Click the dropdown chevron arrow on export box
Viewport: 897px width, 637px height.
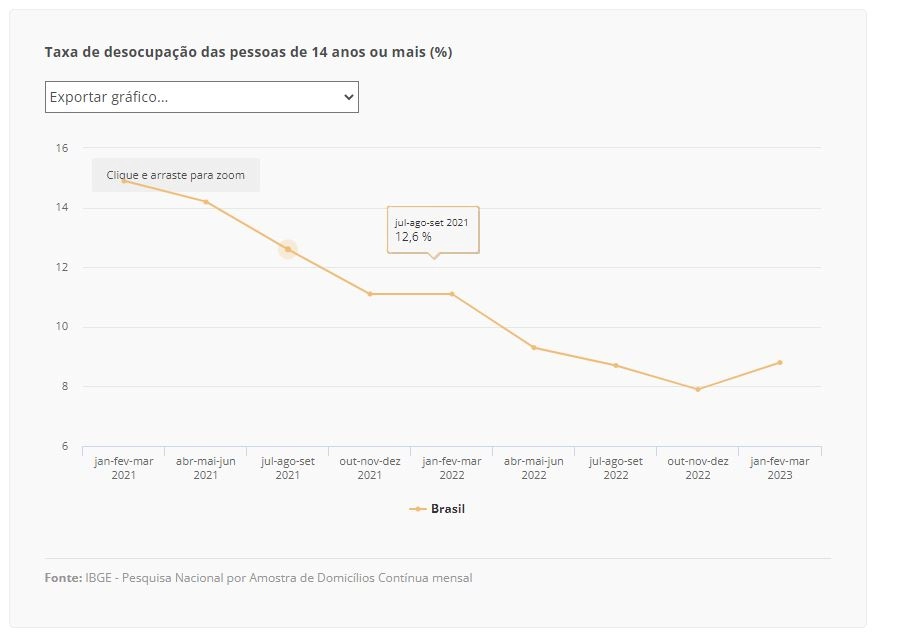(x=348, y=97)
